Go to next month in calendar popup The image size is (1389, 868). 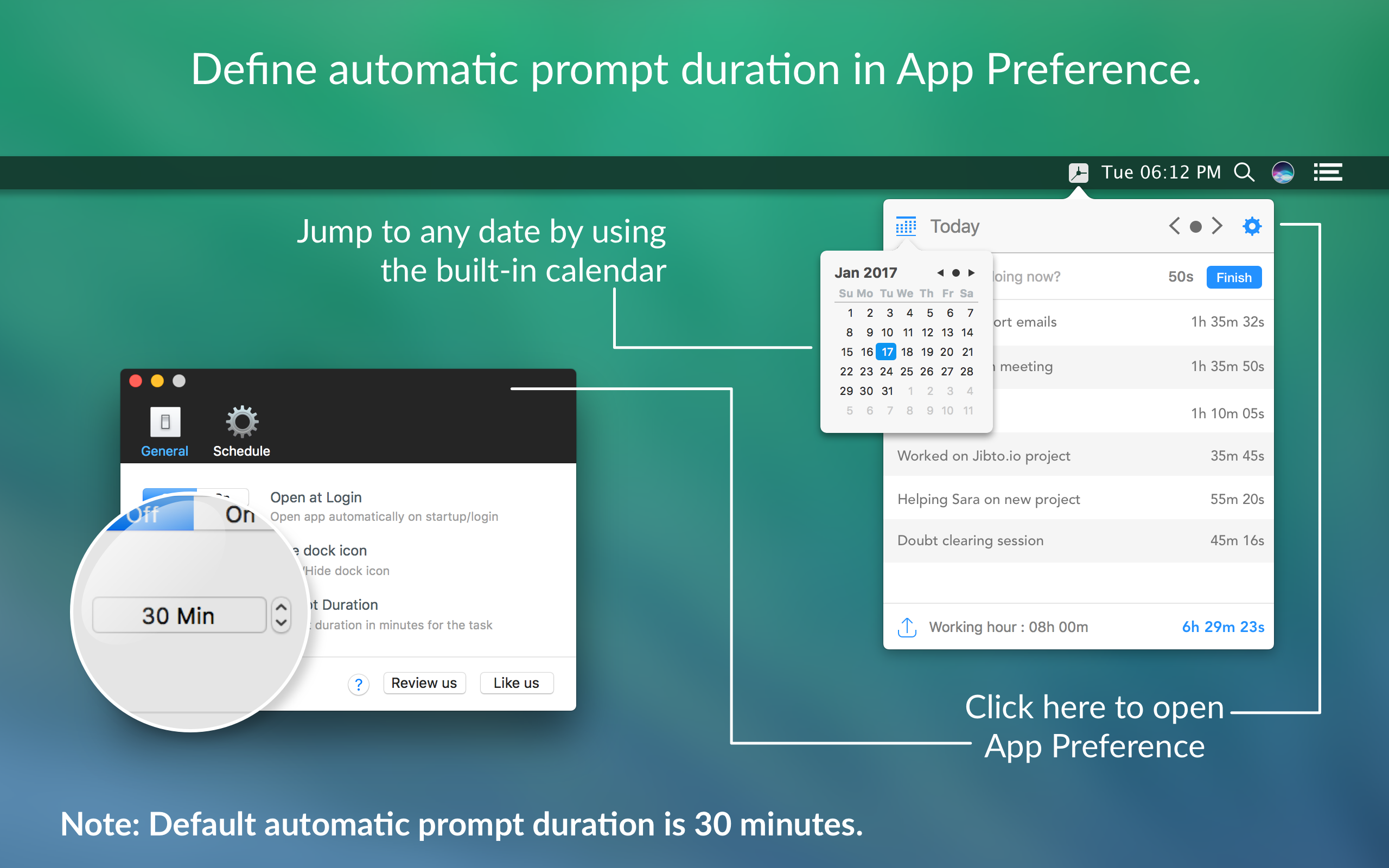click(971, 273)
